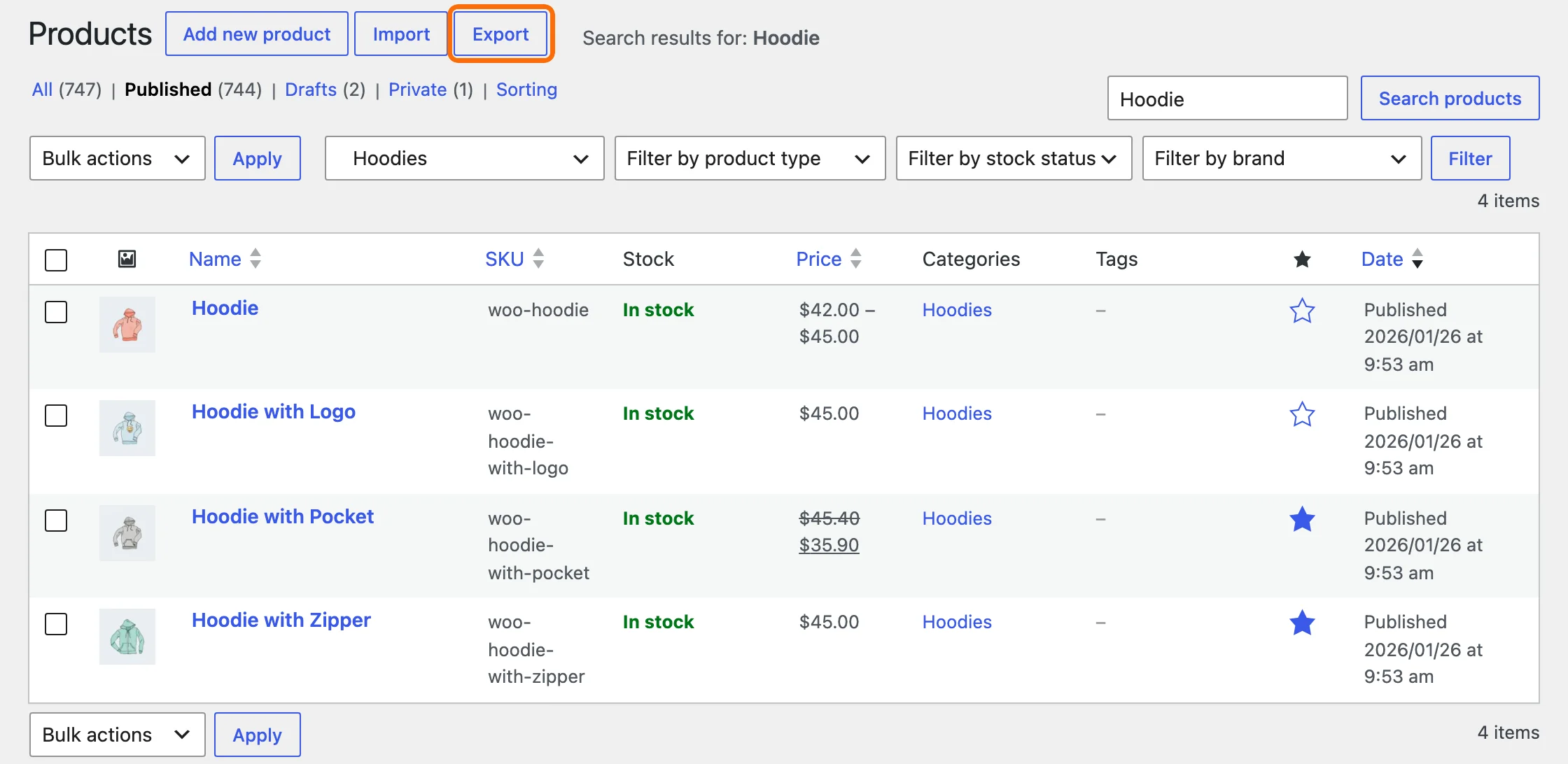Screen dimensions: 1568x764
Task: Check the select-all products checkbox
Action: pos(56,260)
